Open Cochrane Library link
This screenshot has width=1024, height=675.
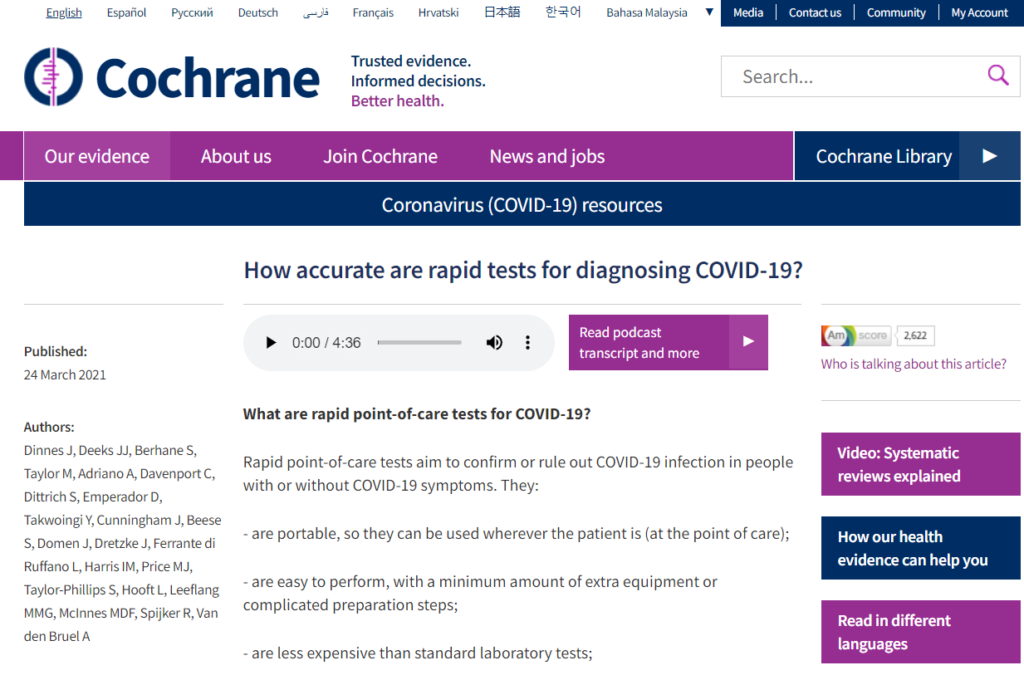pos(884,156)
